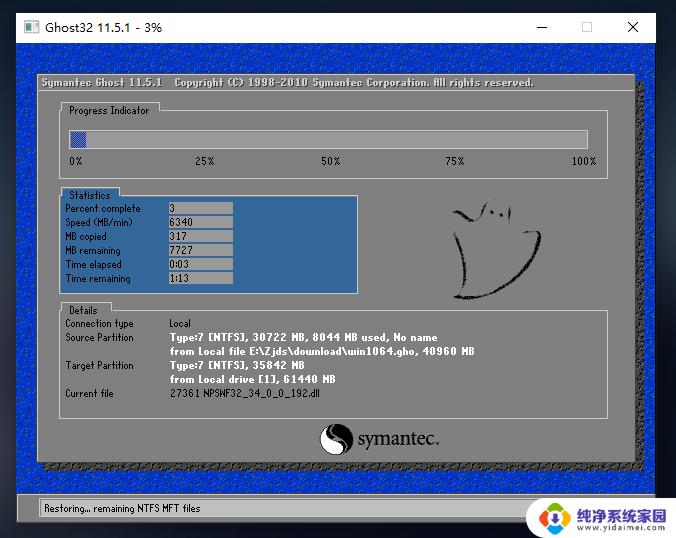Select the Speed value 6340
This screenshot has height=538, width=676.
point(201,222)
